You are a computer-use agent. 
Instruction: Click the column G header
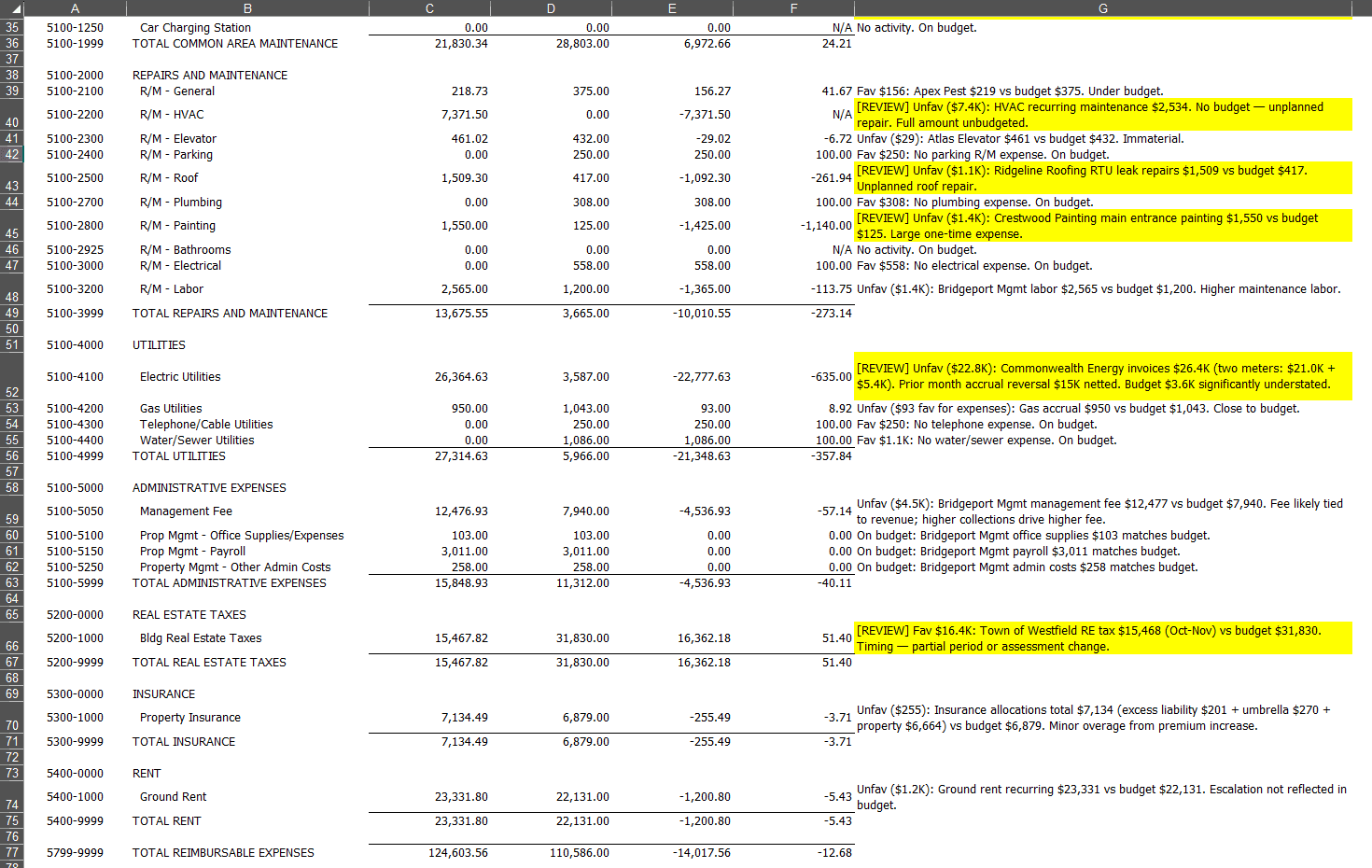coord(1102,8)
